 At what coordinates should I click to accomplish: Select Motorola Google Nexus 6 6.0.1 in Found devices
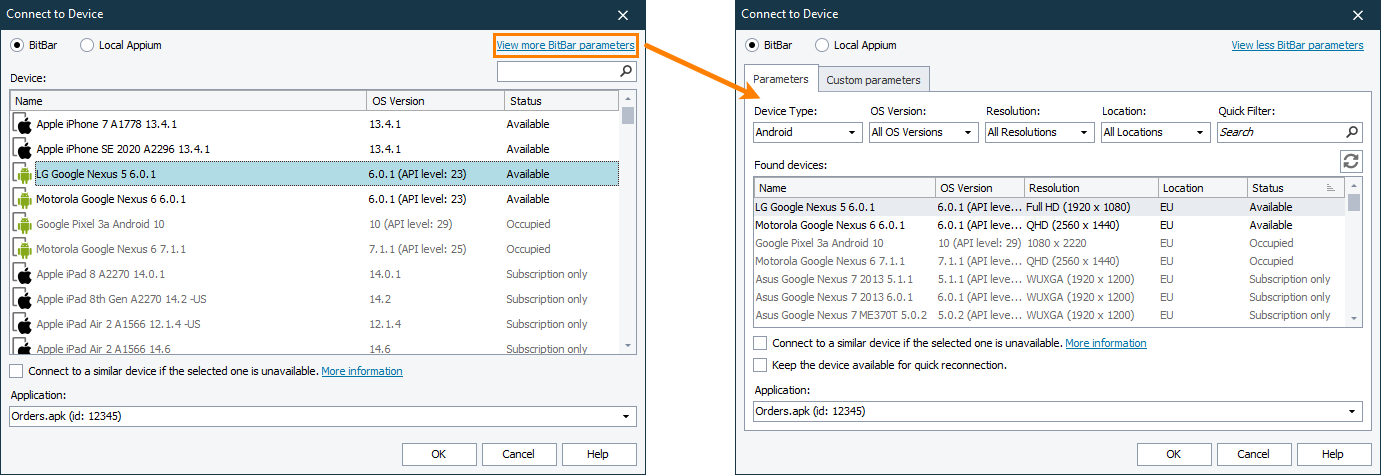click(x=830, y=225)
